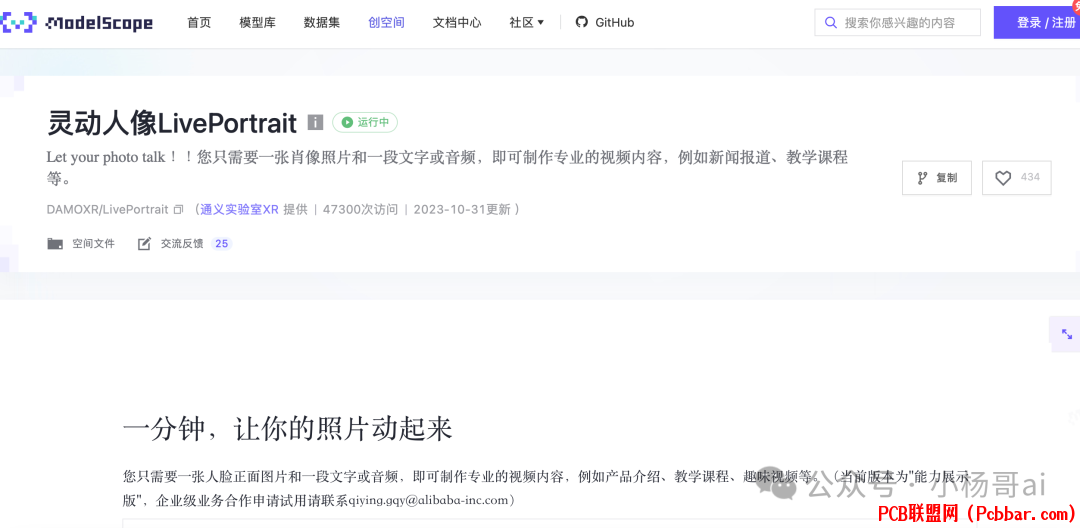Click the 434 likes count
This screenshot has height=528, width=1080.
click(1030, 178)
